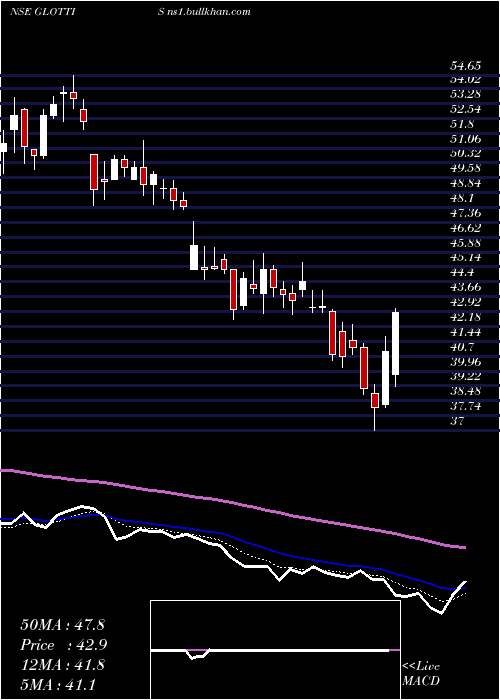
Task: Click the 41.44 price axis label
Action: click(x=465, y=332)
